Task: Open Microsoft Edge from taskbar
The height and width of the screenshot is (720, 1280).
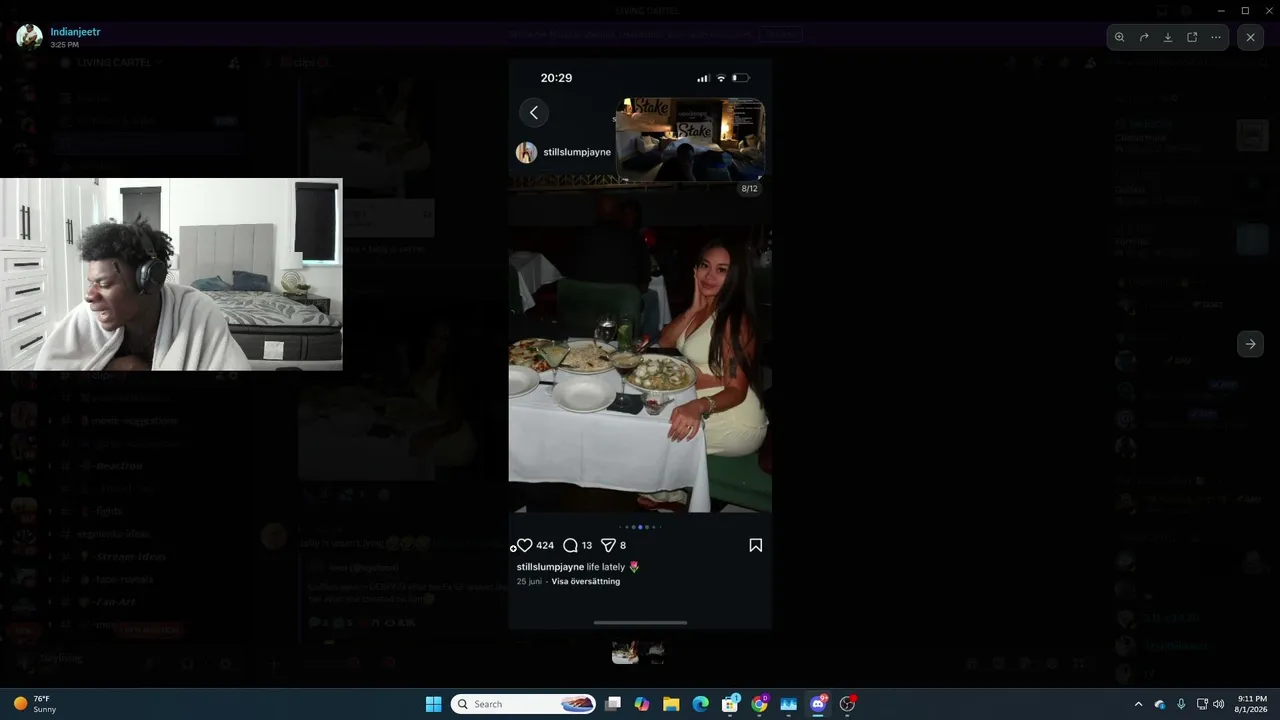Action: (701, 704)
